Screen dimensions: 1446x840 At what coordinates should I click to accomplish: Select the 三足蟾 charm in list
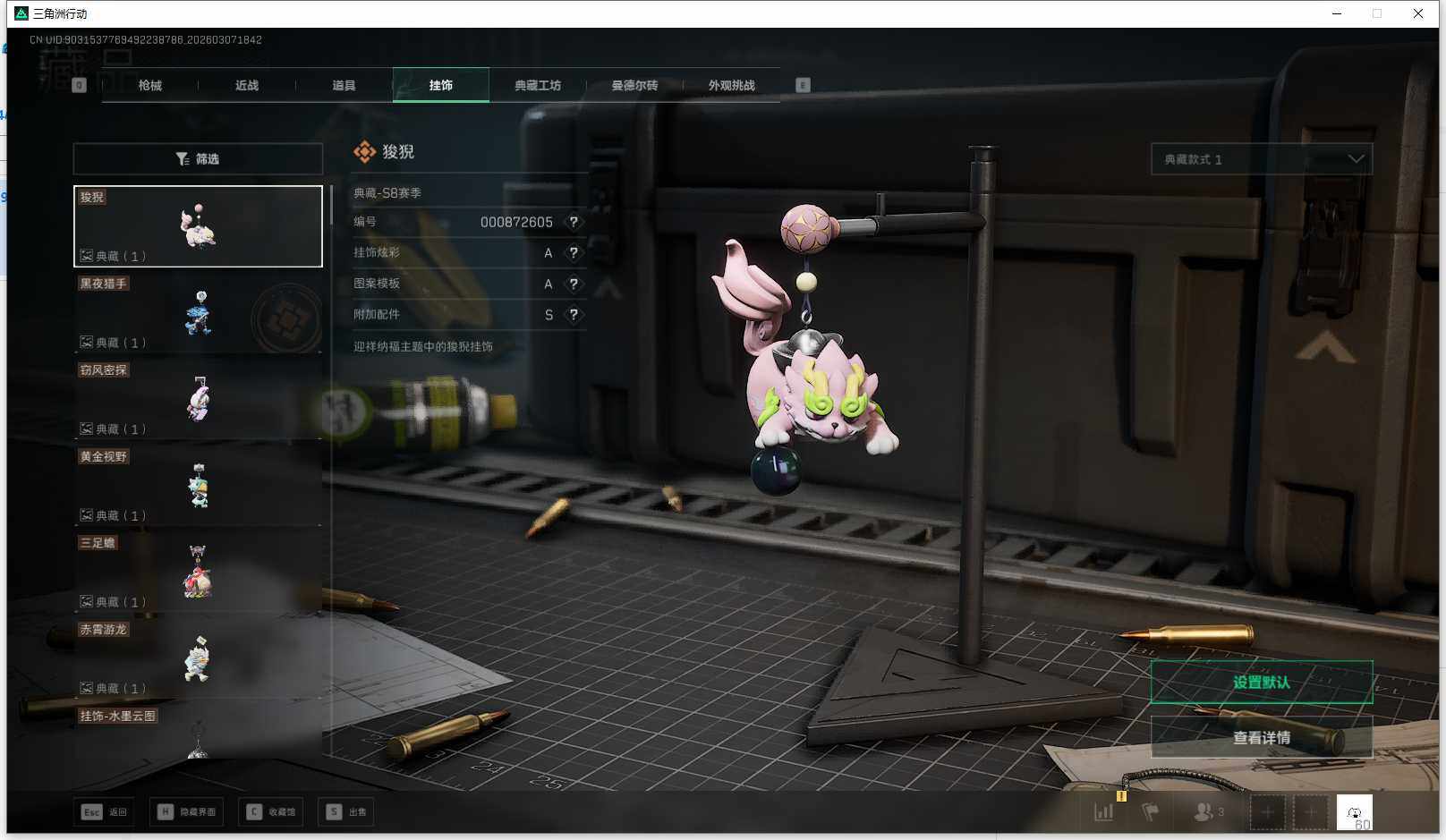(198, 573)
